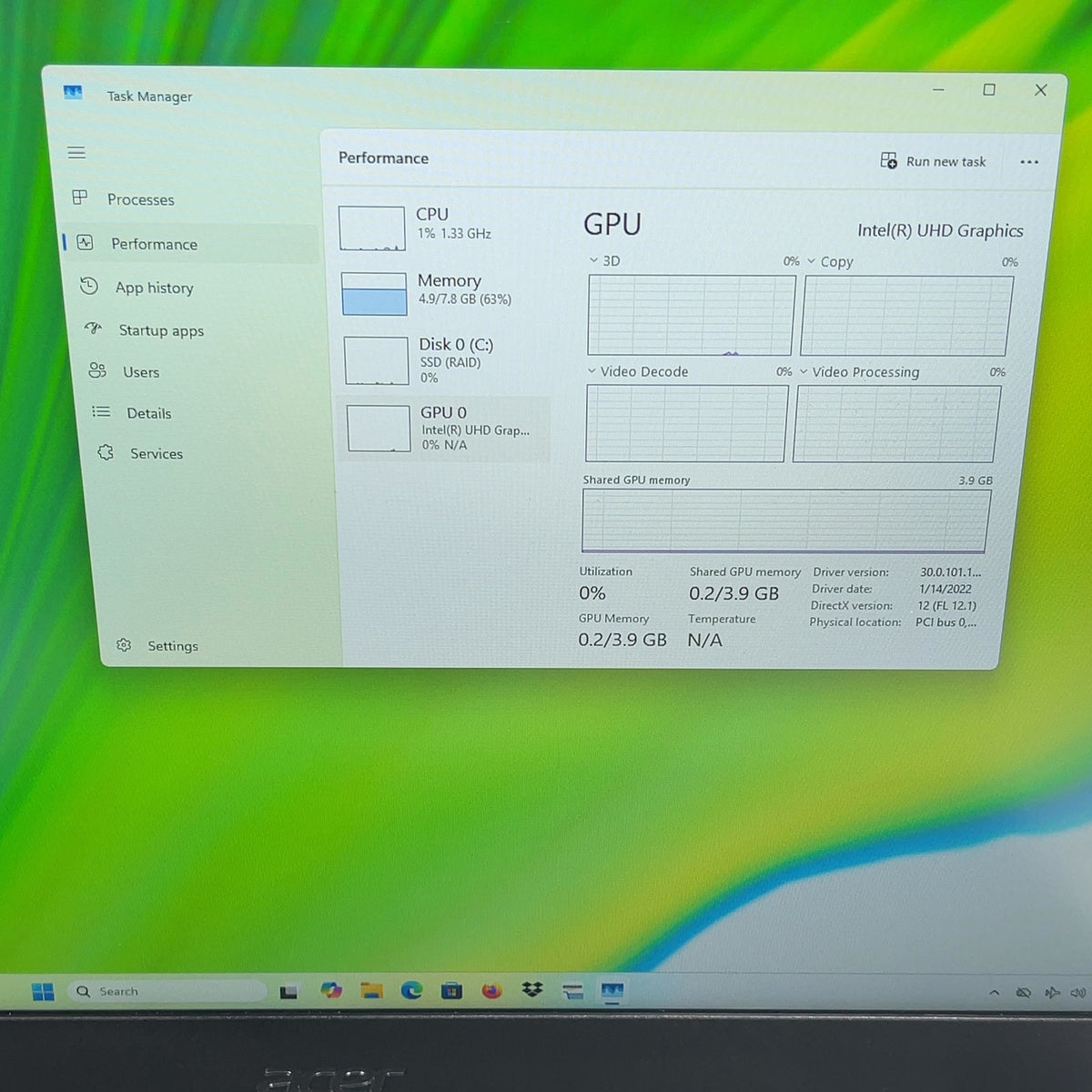Image resolution: width=1092 pixels, height=1092 pixels.
Task: Open Task View from the taskbar
Action: [x=288, y=992]
